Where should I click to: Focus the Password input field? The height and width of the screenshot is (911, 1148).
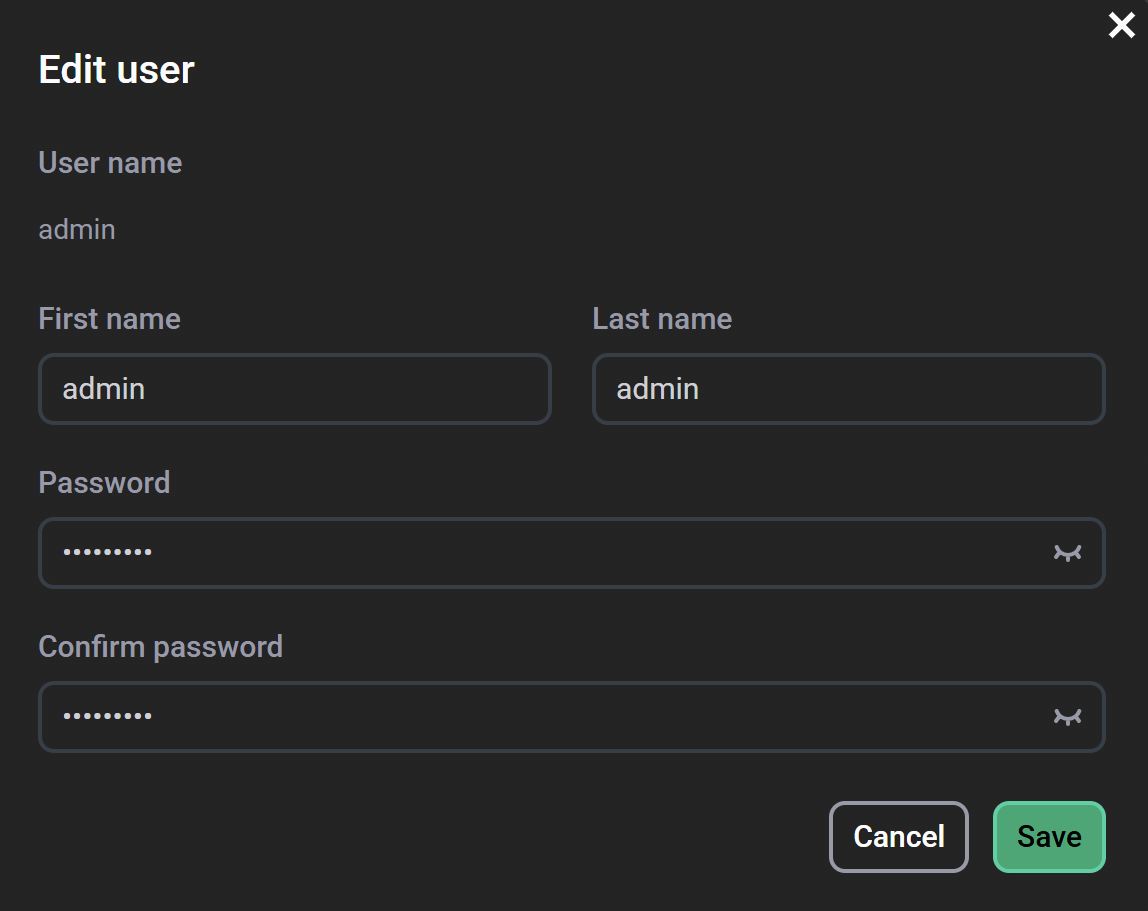[x=500, y=552]
